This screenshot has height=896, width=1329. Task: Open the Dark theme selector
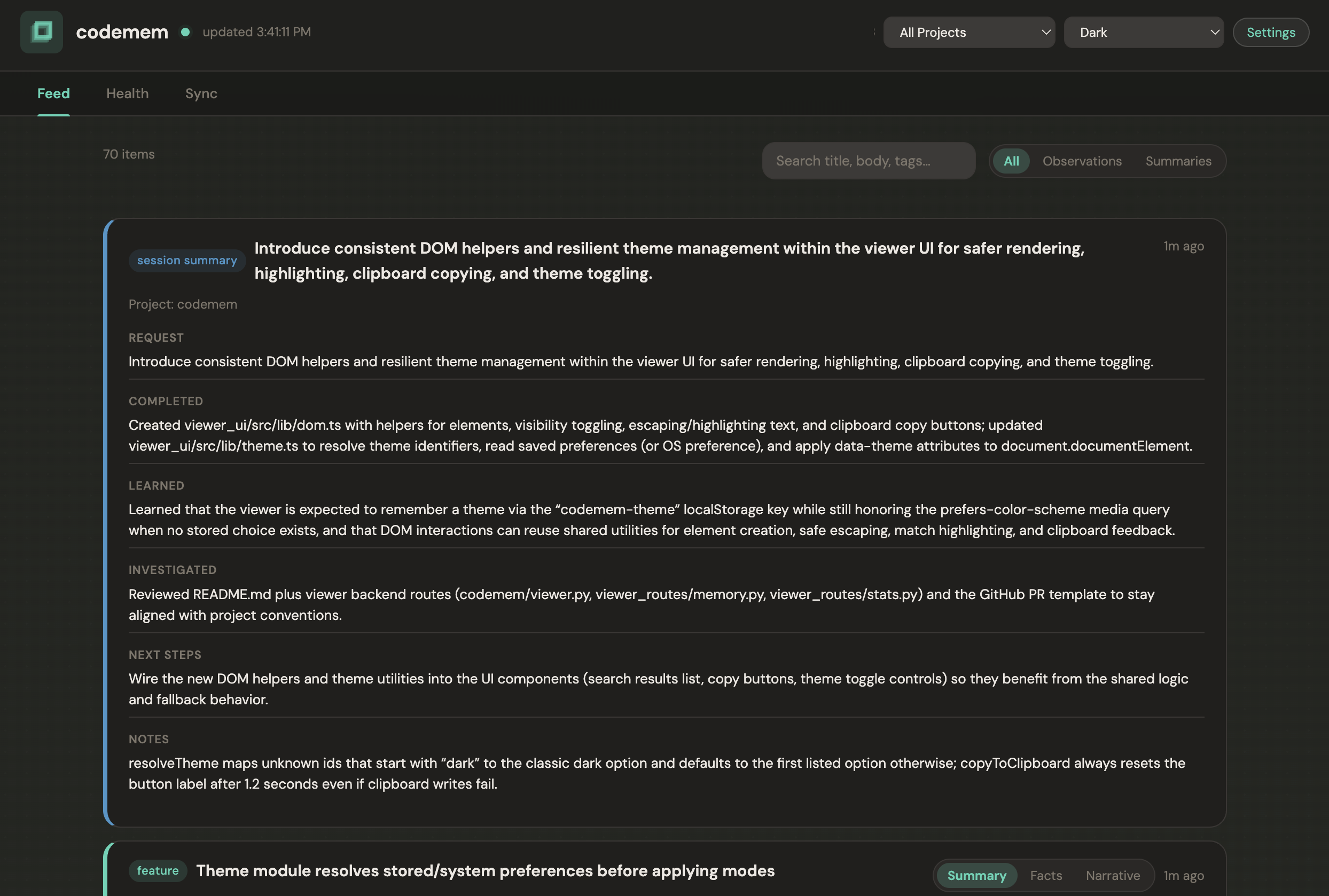pos(1144,32)
